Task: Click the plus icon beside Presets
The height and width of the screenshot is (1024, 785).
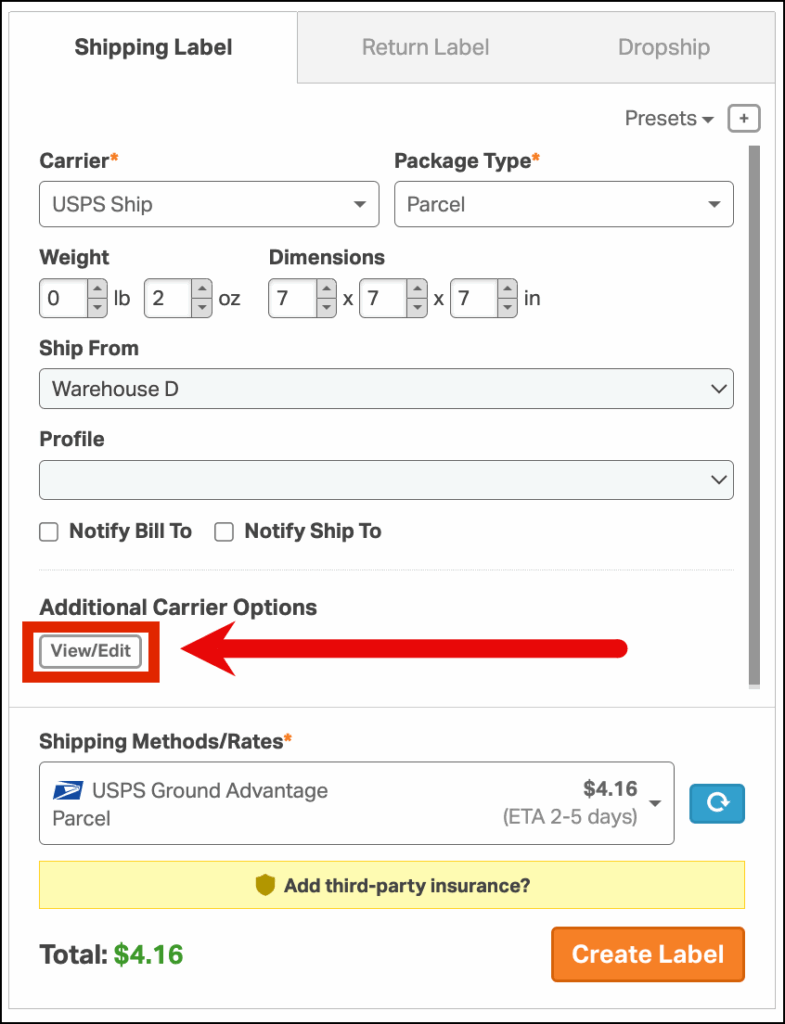Action: point(744,120)
